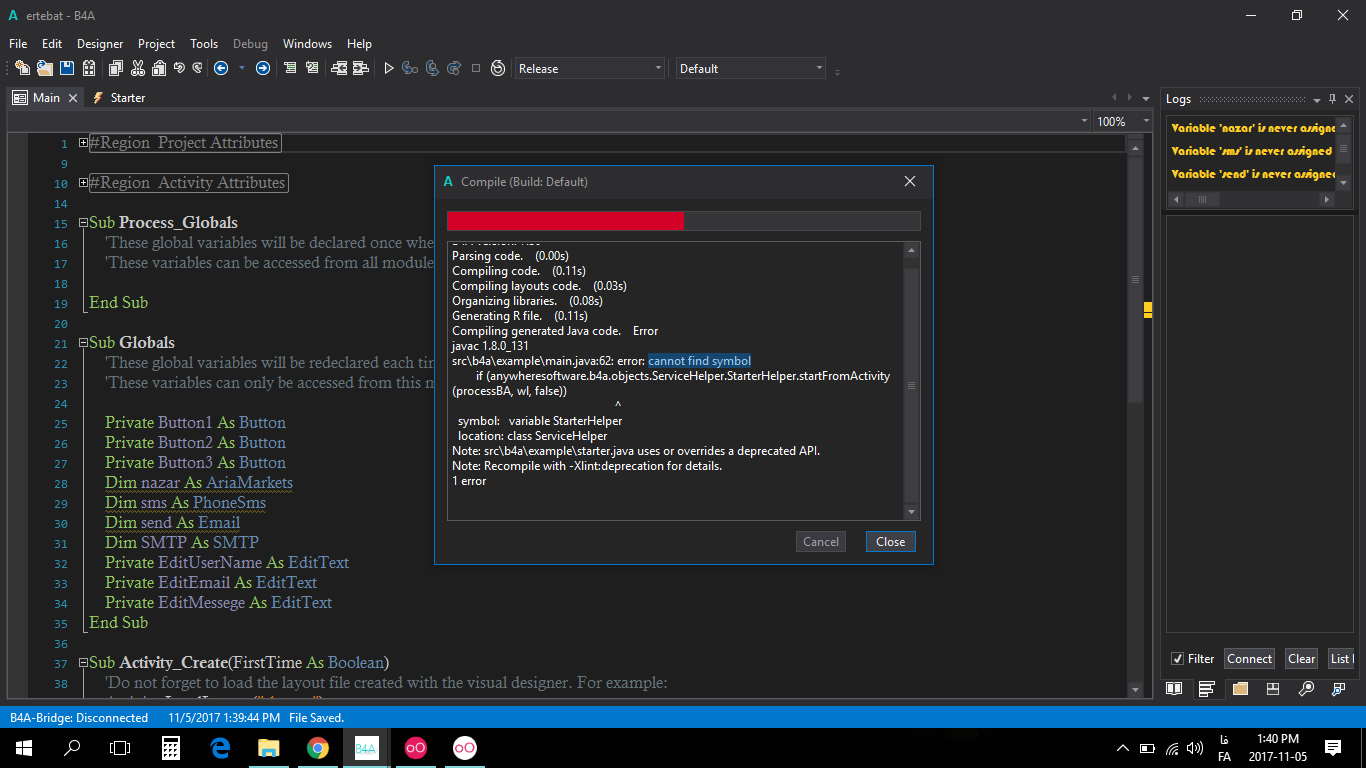The image size is (1366, 768).
Task: Collapse the Sub Globals block
Action: pos(84,343)
